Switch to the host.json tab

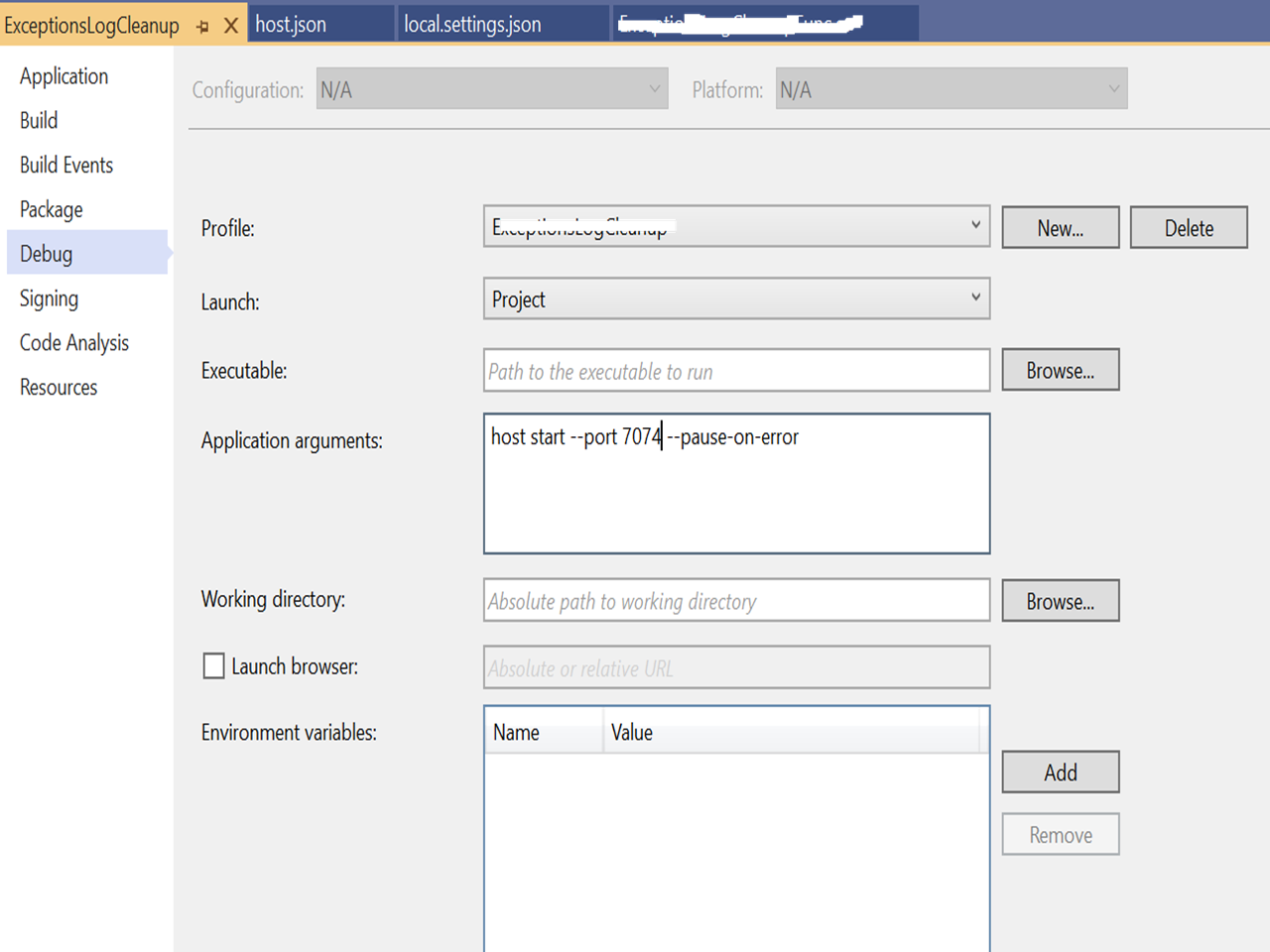tap(291, 25)
